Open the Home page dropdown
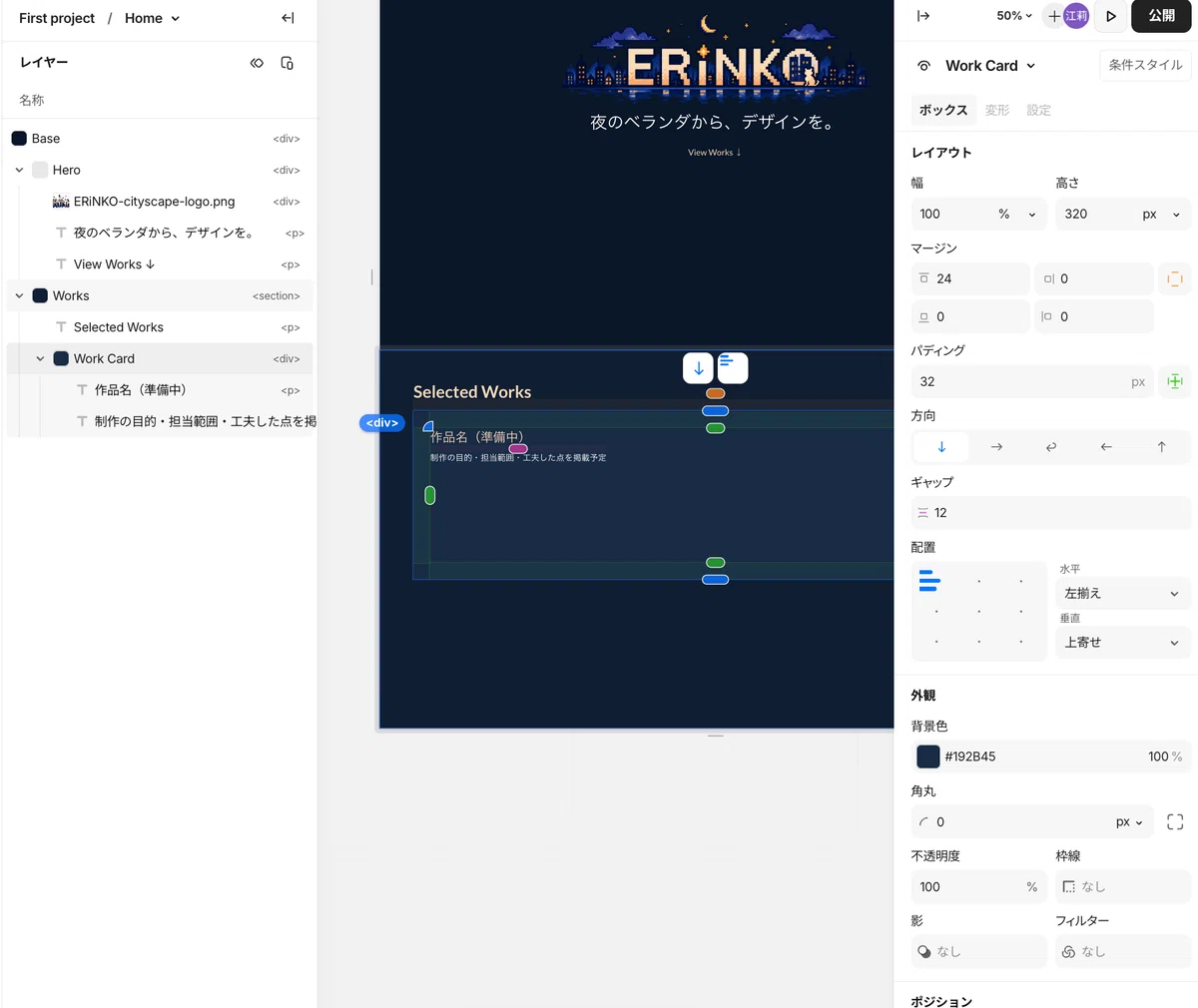Viewport: 1198px width, 1008px height. 152,18
